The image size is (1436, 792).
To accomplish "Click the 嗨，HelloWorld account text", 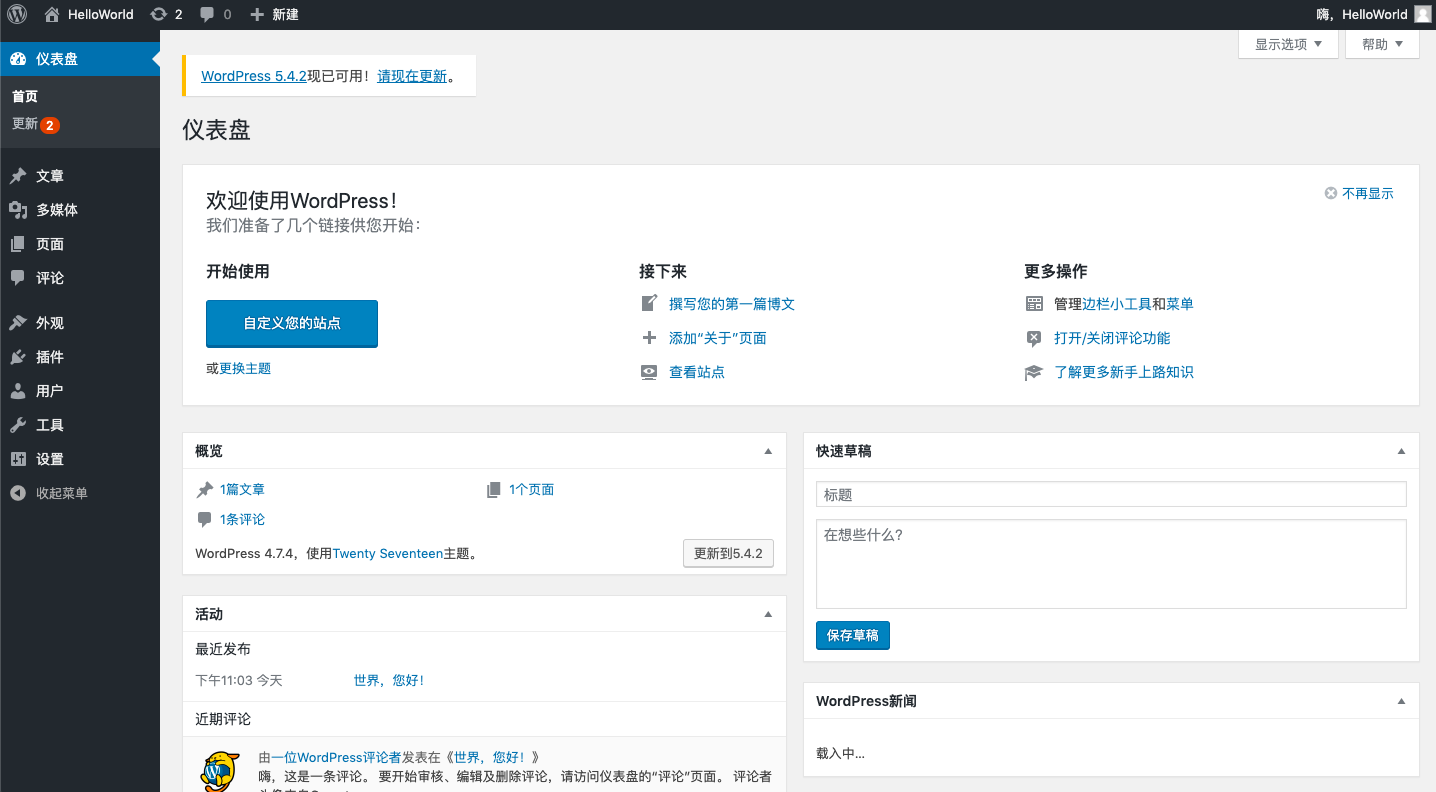I will [x=1362, y=14].
